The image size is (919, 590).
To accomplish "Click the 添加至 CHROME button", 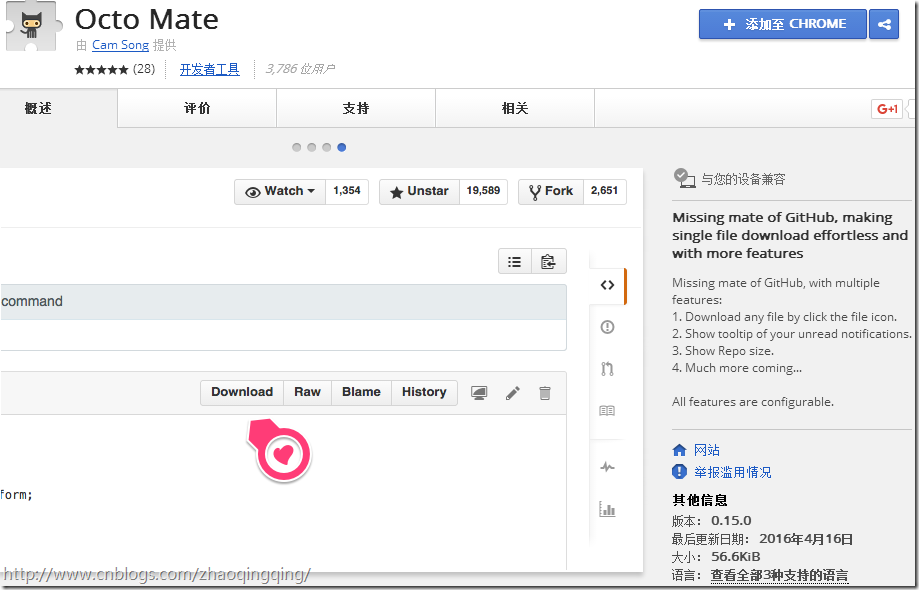I will 782,24.
